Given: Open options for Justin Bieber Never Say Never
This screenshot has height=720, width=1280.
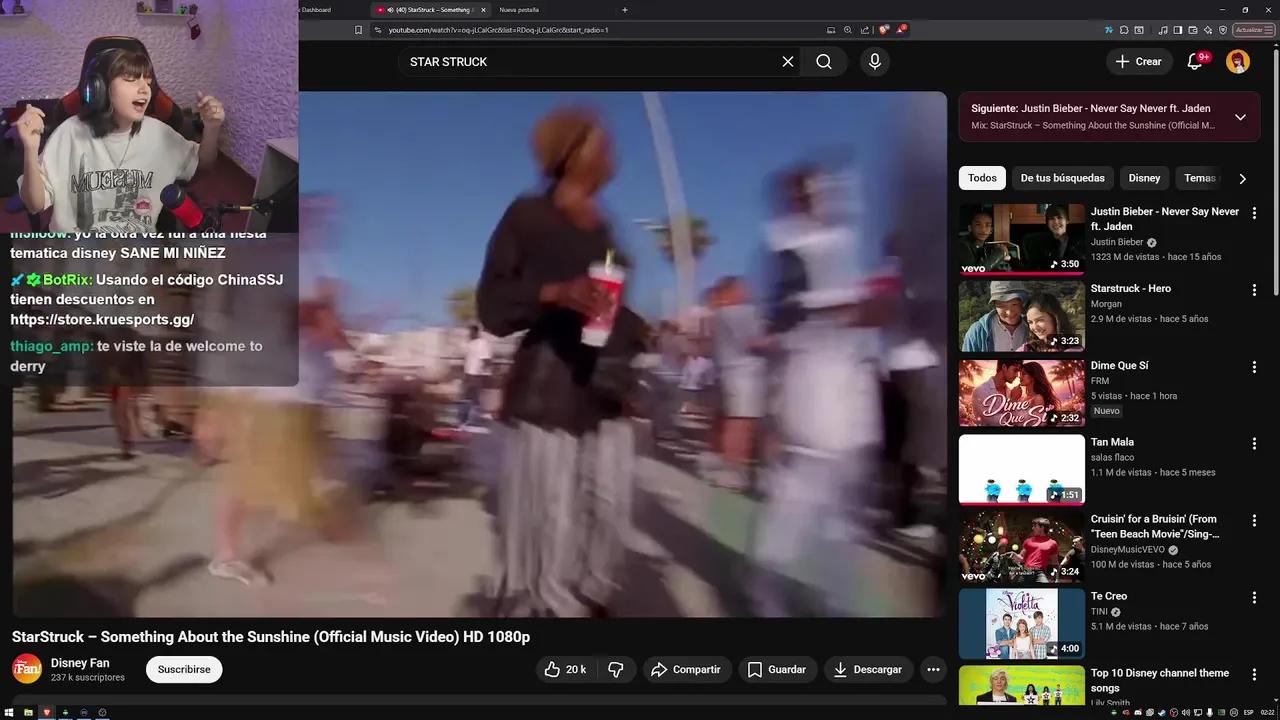Looking at the screenshot, I should (1254, 213).
